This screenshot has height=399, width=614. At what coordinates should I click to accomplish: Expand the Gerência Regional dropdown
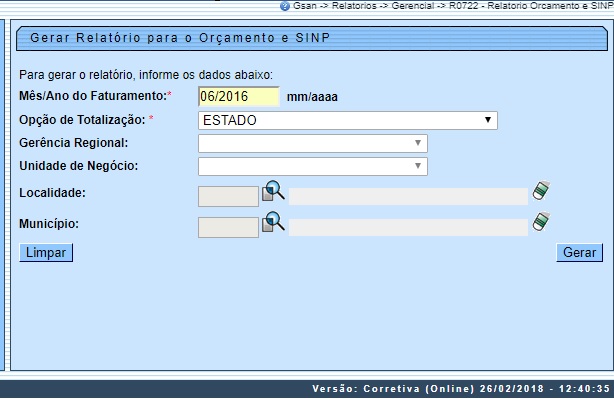[313, 143]
